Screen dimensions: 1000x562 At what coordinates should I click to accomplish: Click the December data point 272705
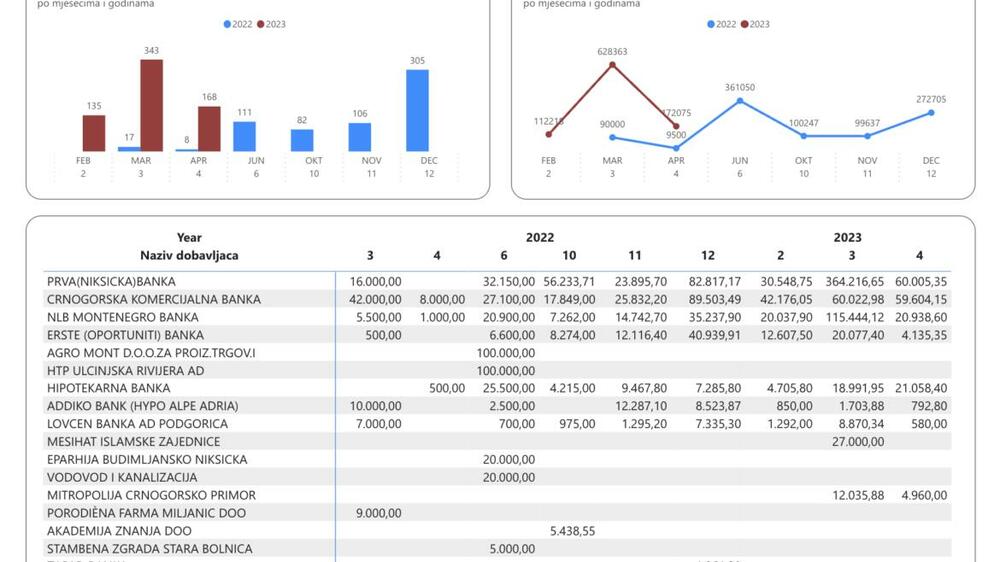tap(931, 112)
